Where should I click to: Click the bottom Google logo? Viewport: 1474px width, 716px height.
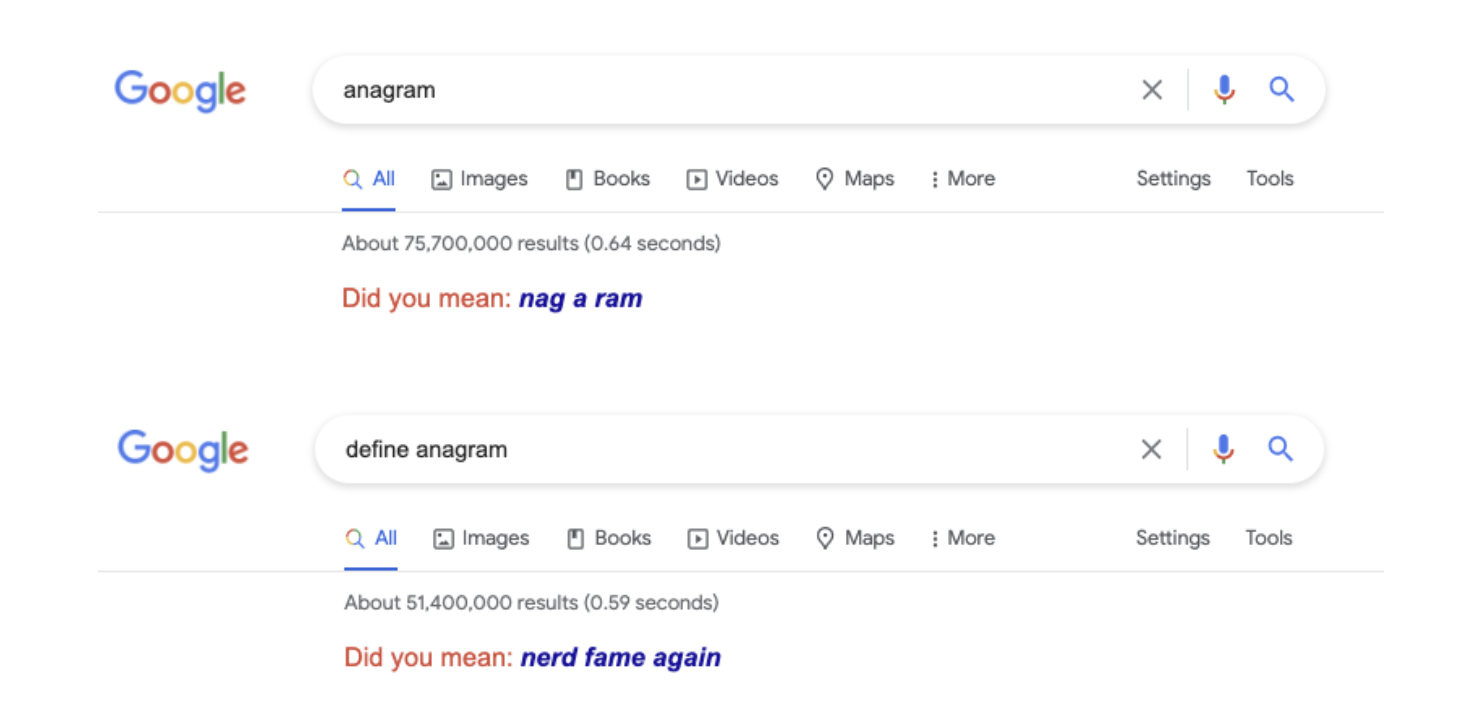click(183, 450)
